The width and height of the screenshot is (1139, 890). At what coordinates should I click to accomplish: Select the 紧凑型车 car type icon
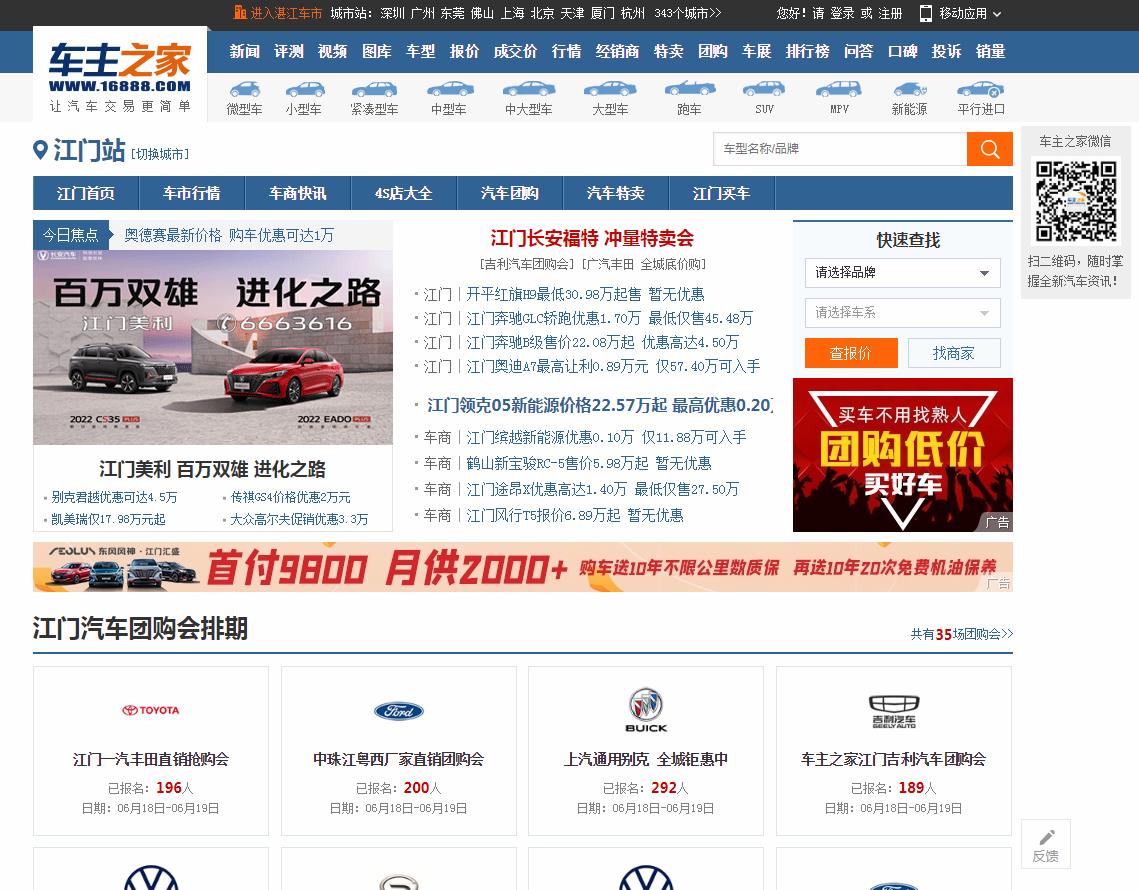pyautogui.click(x=374, y=90)
